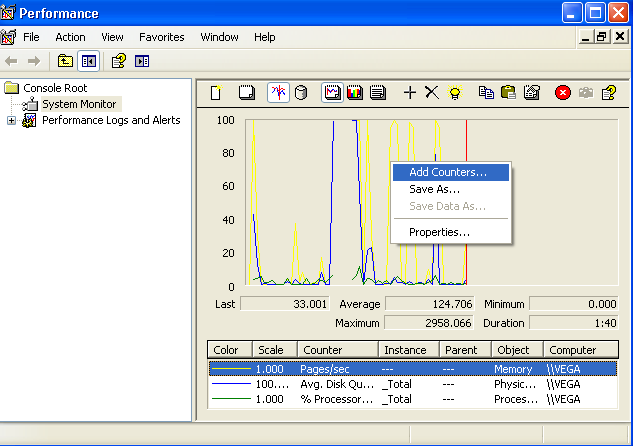Click the Up One Level folder icon
Viewport: 633px width, 446px height.
[x=65, y=61]
